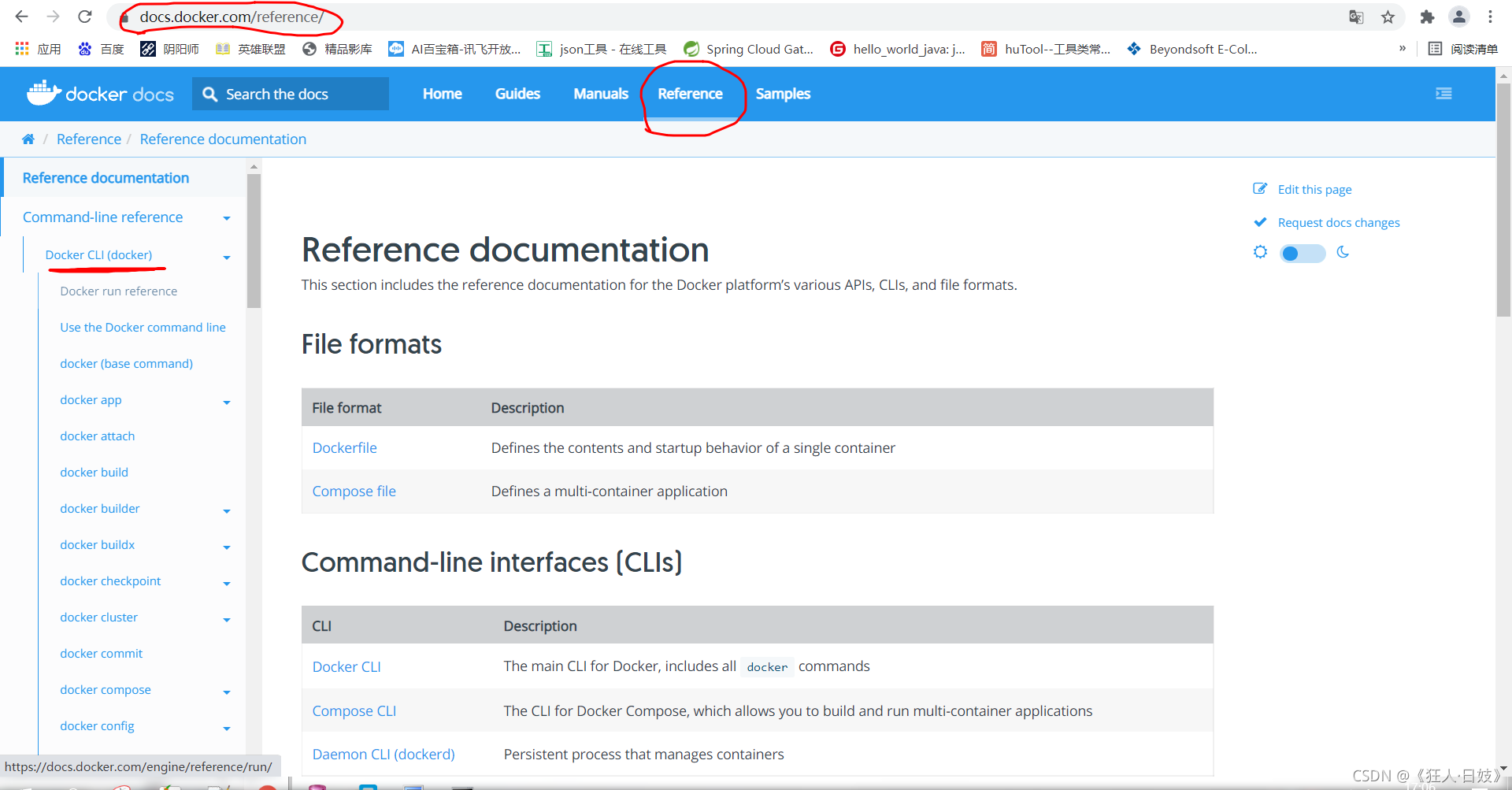
Task: Click the docker docs whale logo
Action: pos(100,94)
